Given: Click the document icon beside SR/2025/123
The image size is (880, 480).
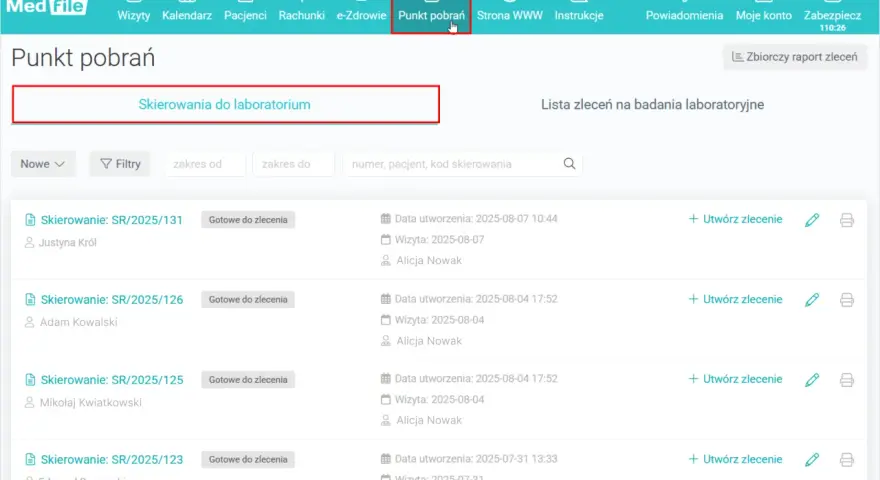Looking at the screenshot, I should (30, 460).
